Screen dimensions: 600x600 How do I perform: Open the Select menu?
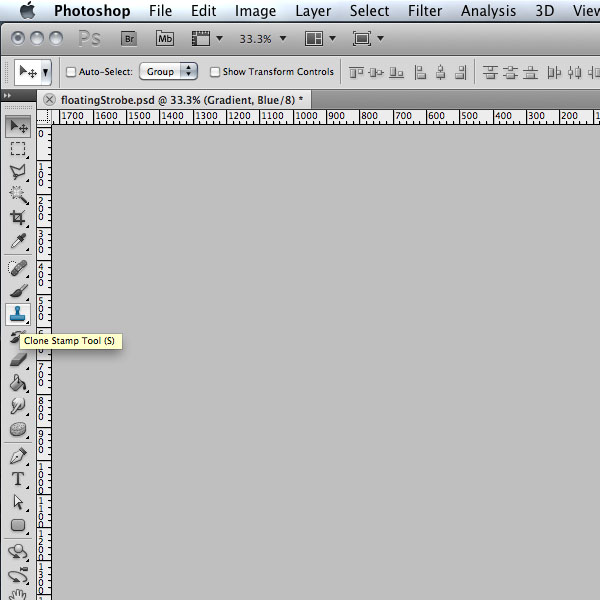coord(369,11)
